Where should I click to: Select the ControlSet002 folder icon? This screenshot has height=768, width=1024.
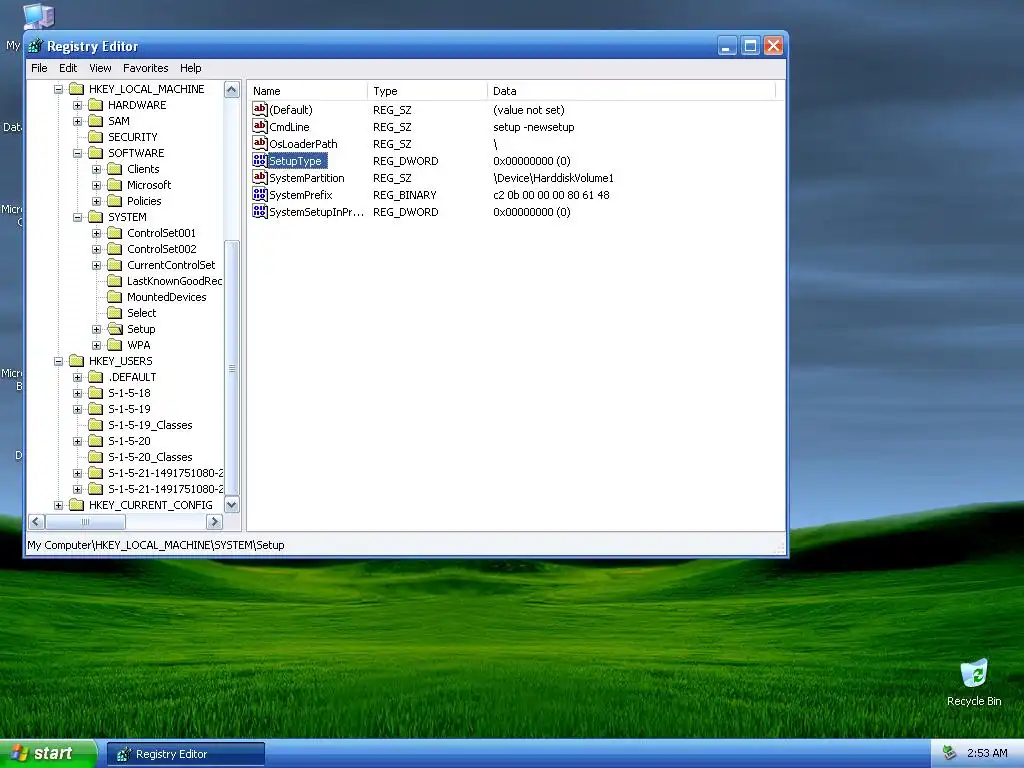115,249
